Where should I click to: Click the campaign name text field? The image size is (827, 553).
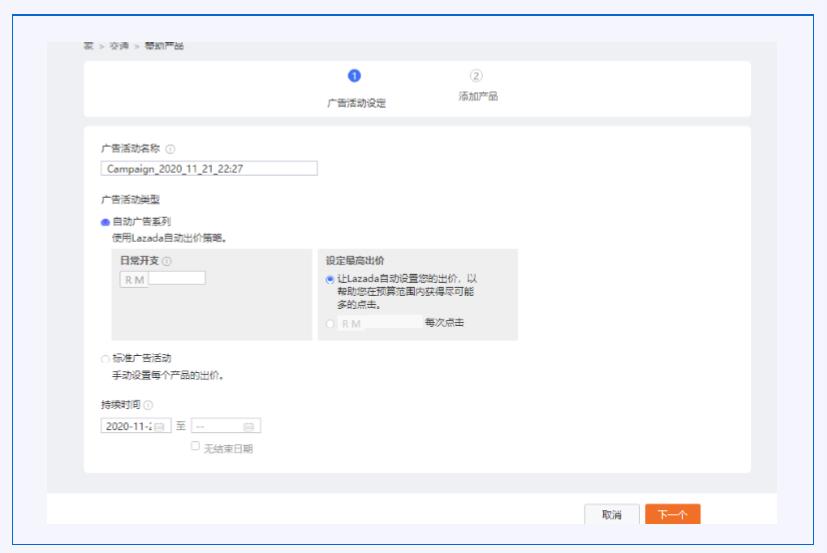tap(209, 168)
